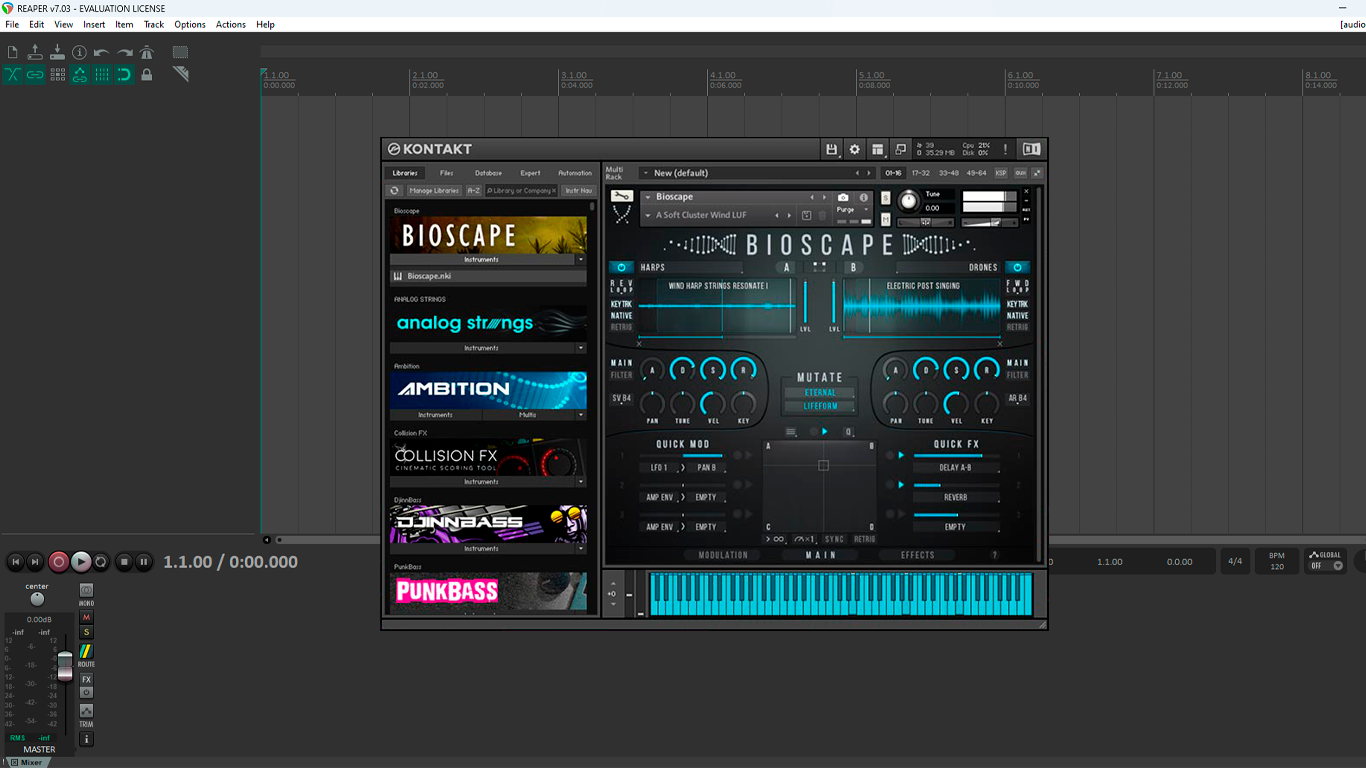Click the LIFEFORM mutate button

[820, 406]
